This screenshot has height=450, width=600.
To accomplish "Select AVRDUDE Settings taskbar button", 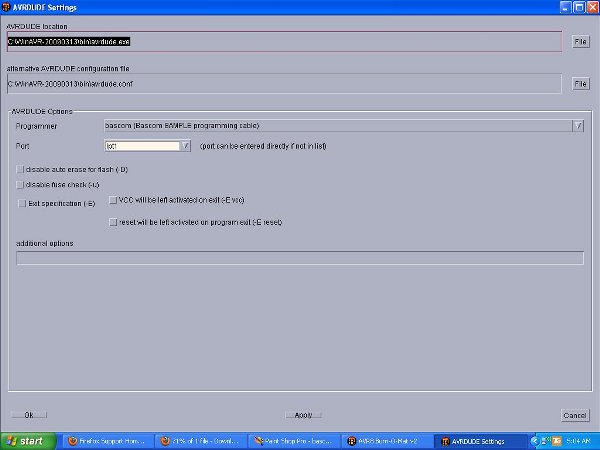I will tap(481, 441).
